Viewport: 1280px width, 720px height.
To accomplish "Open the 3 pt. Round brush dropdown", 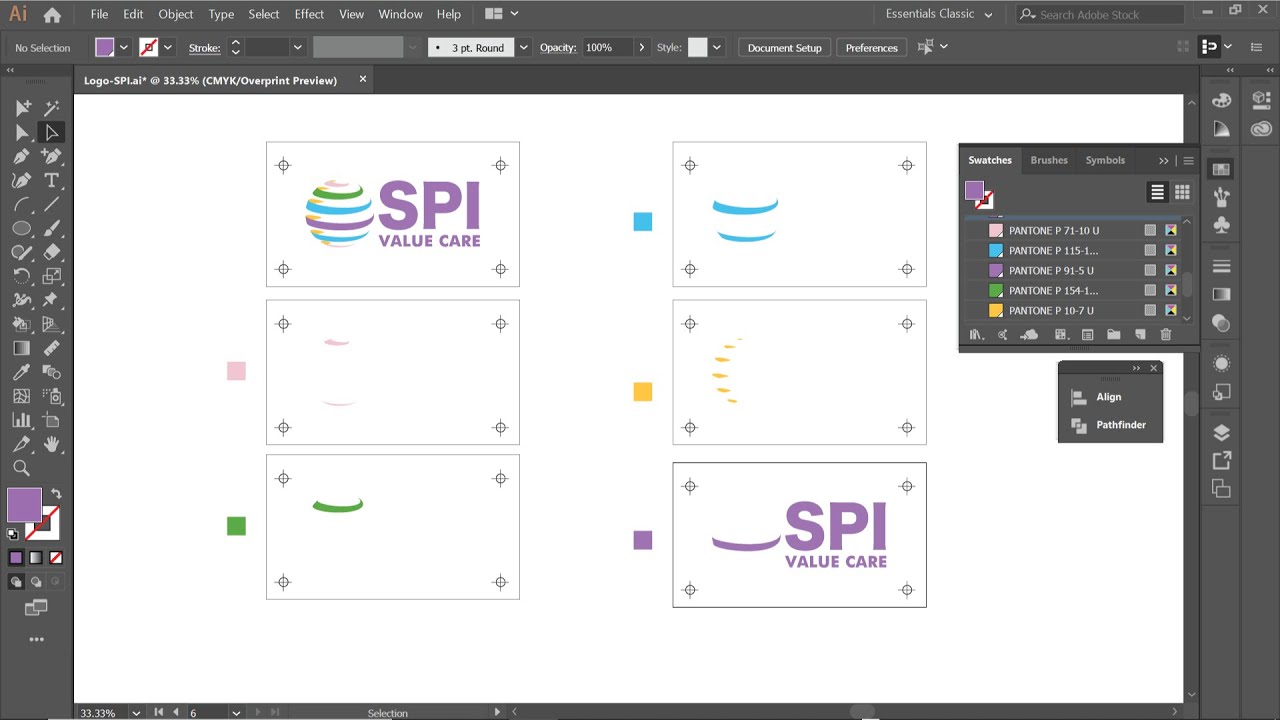I will point(523,47).
